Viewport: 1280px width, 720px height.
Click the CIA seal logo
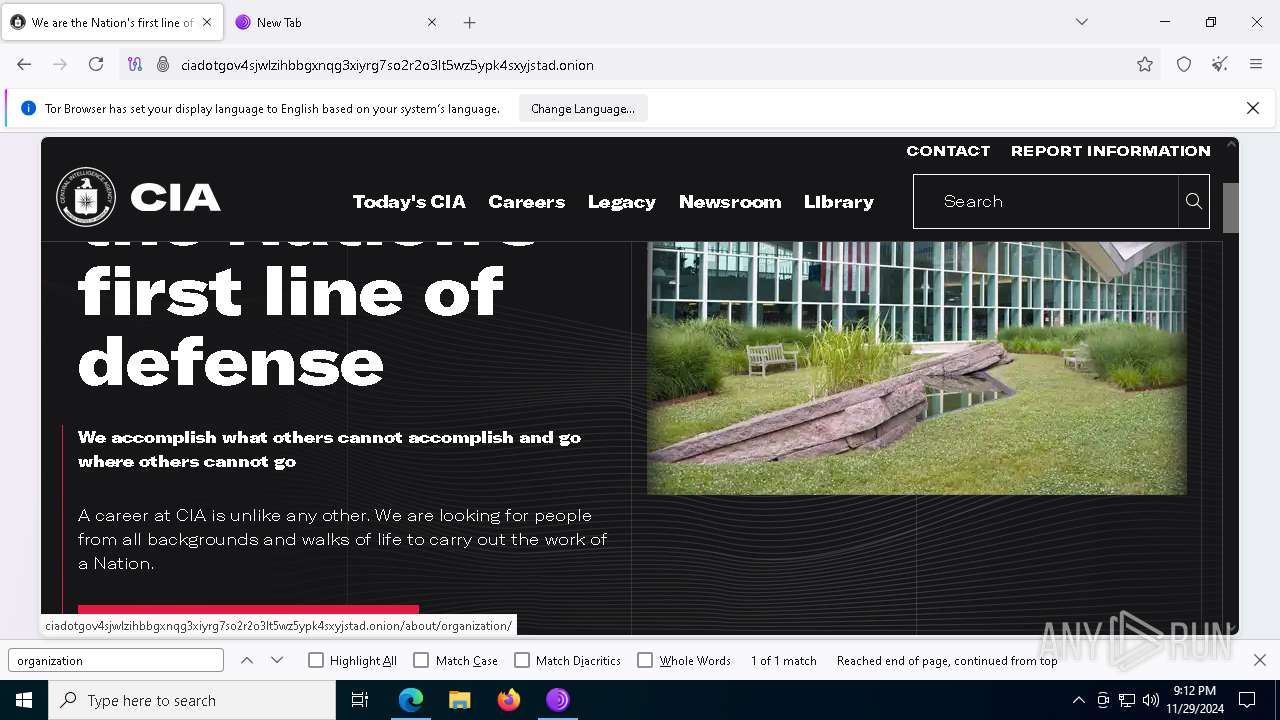point(86,197)
